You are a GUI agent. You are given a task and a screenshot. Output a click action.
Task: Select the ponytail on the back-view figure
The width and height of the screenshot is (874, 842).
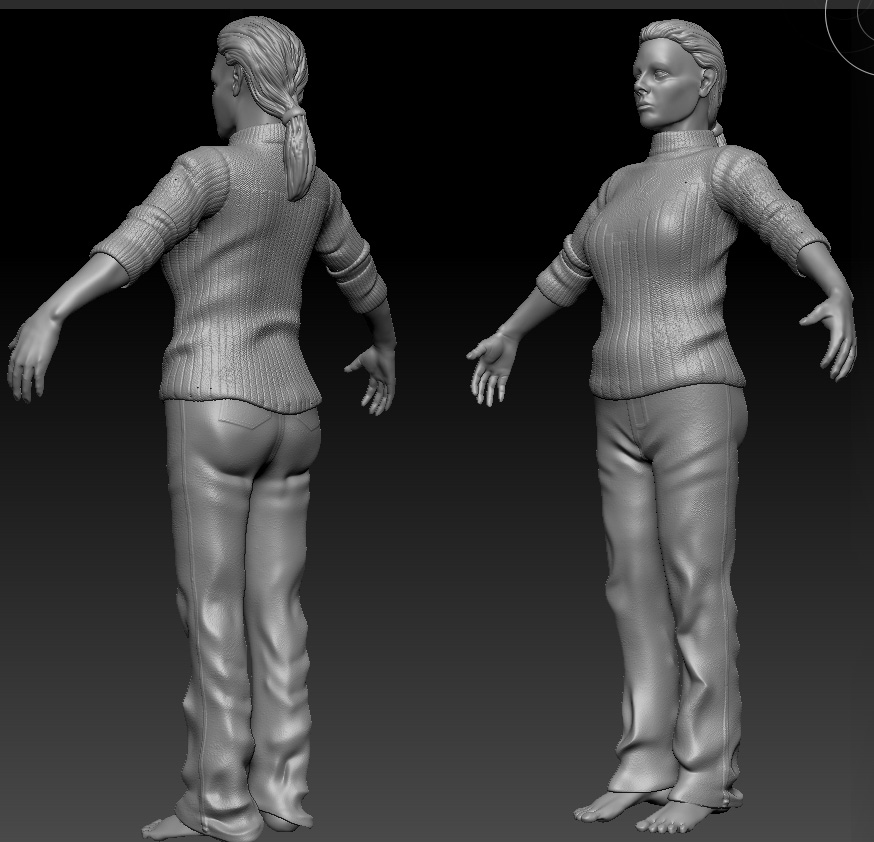tap(298, 153)
